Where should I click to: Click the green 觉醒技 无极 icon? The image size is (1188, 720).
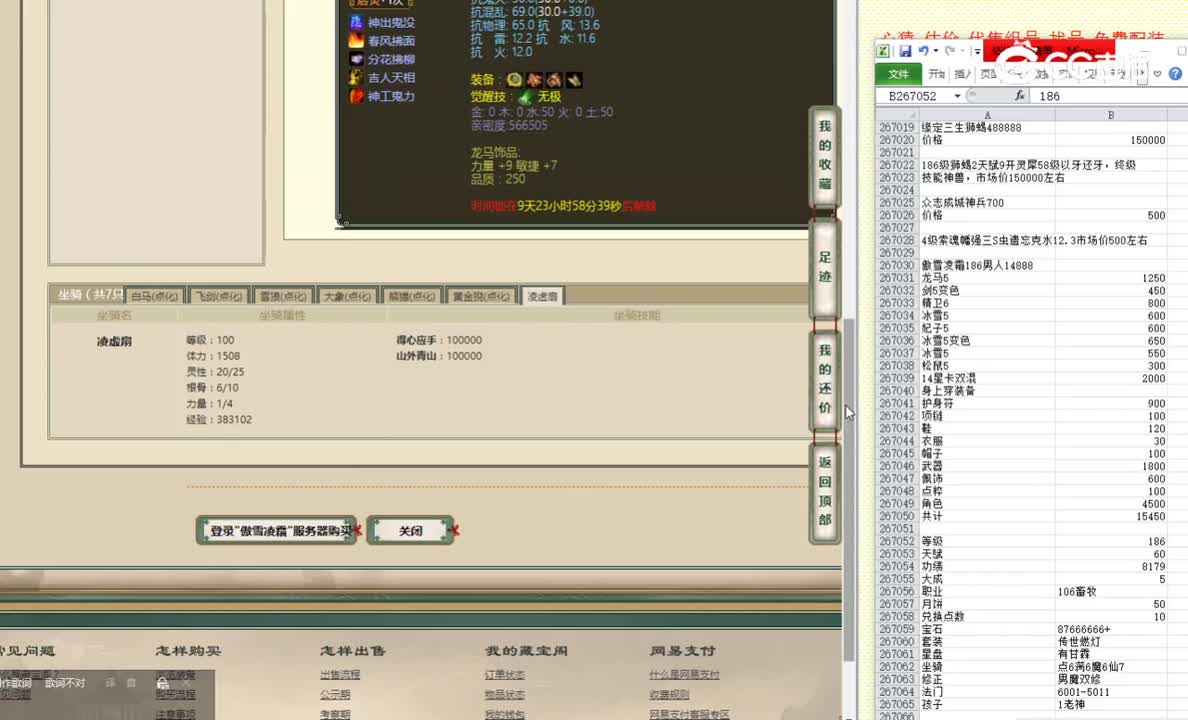(525, 97)
